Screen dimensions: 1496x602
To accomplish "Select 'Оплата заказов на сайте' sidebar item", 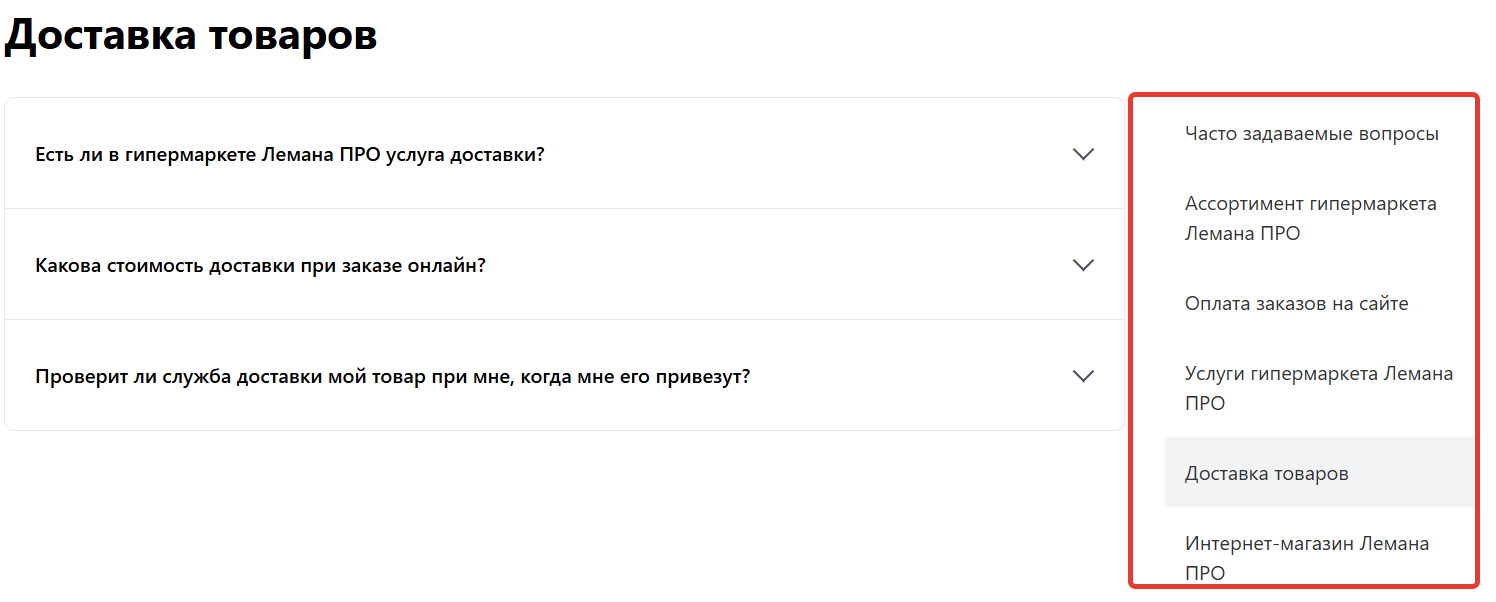I will pyautogui.click(x=1296, y=303).
